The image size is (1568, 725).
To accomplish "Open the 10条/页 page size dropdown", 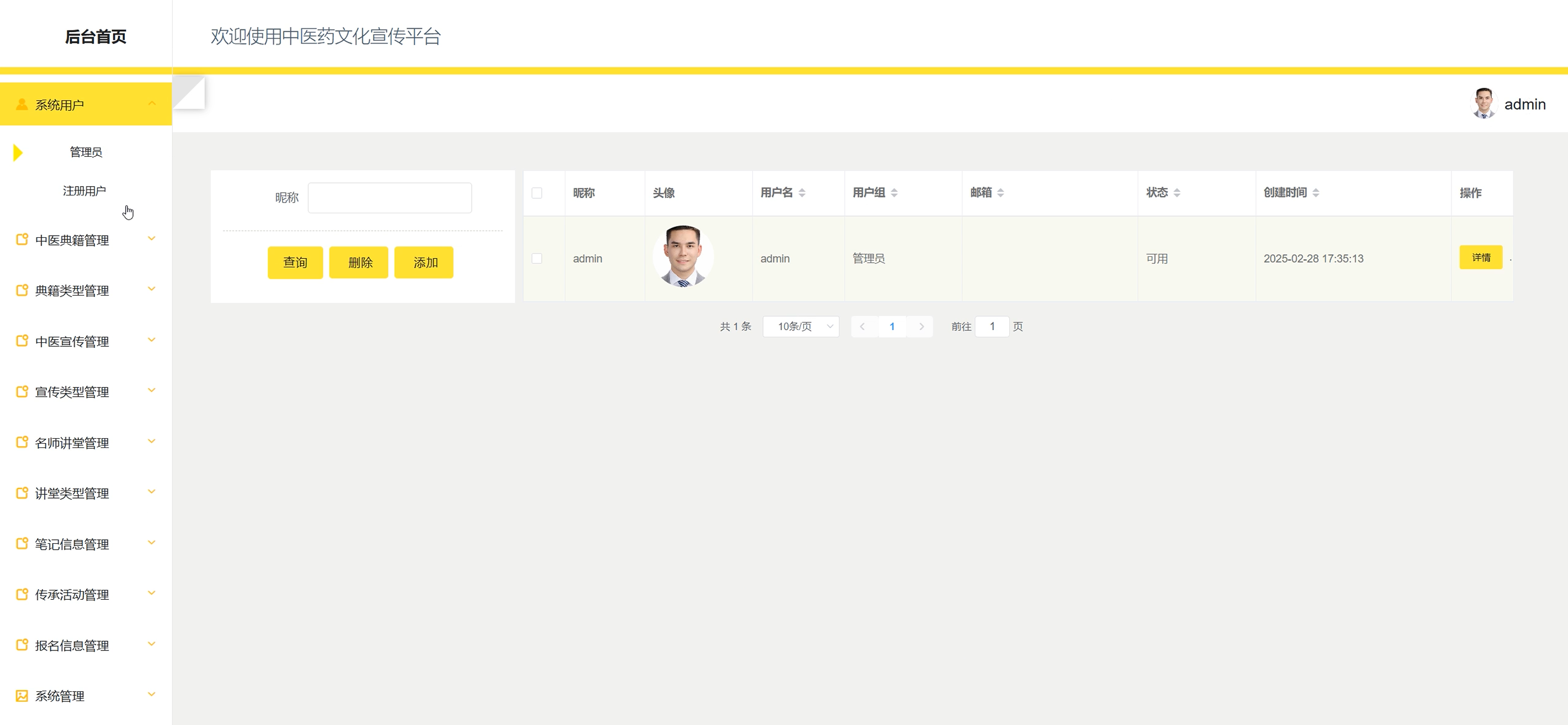I will [801, 327].
